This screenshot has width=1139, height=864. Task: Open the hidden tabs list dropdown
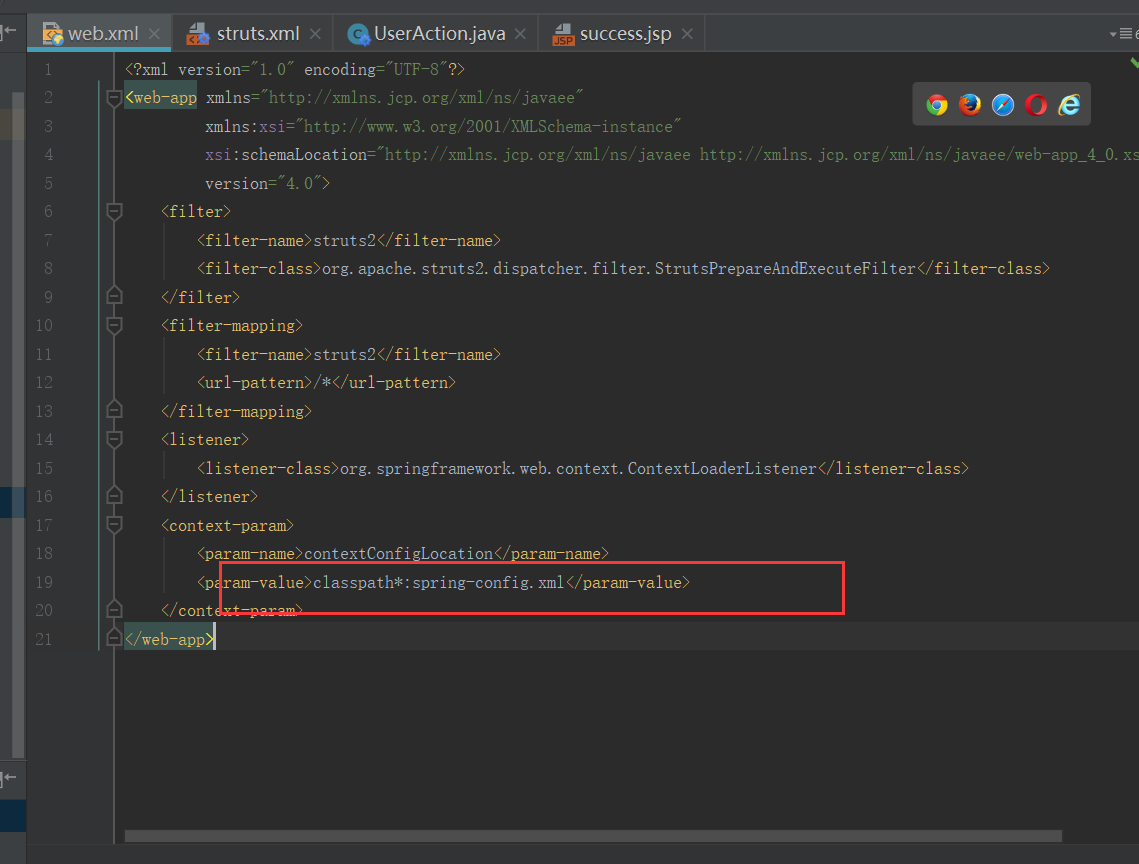click(1122, 33)
